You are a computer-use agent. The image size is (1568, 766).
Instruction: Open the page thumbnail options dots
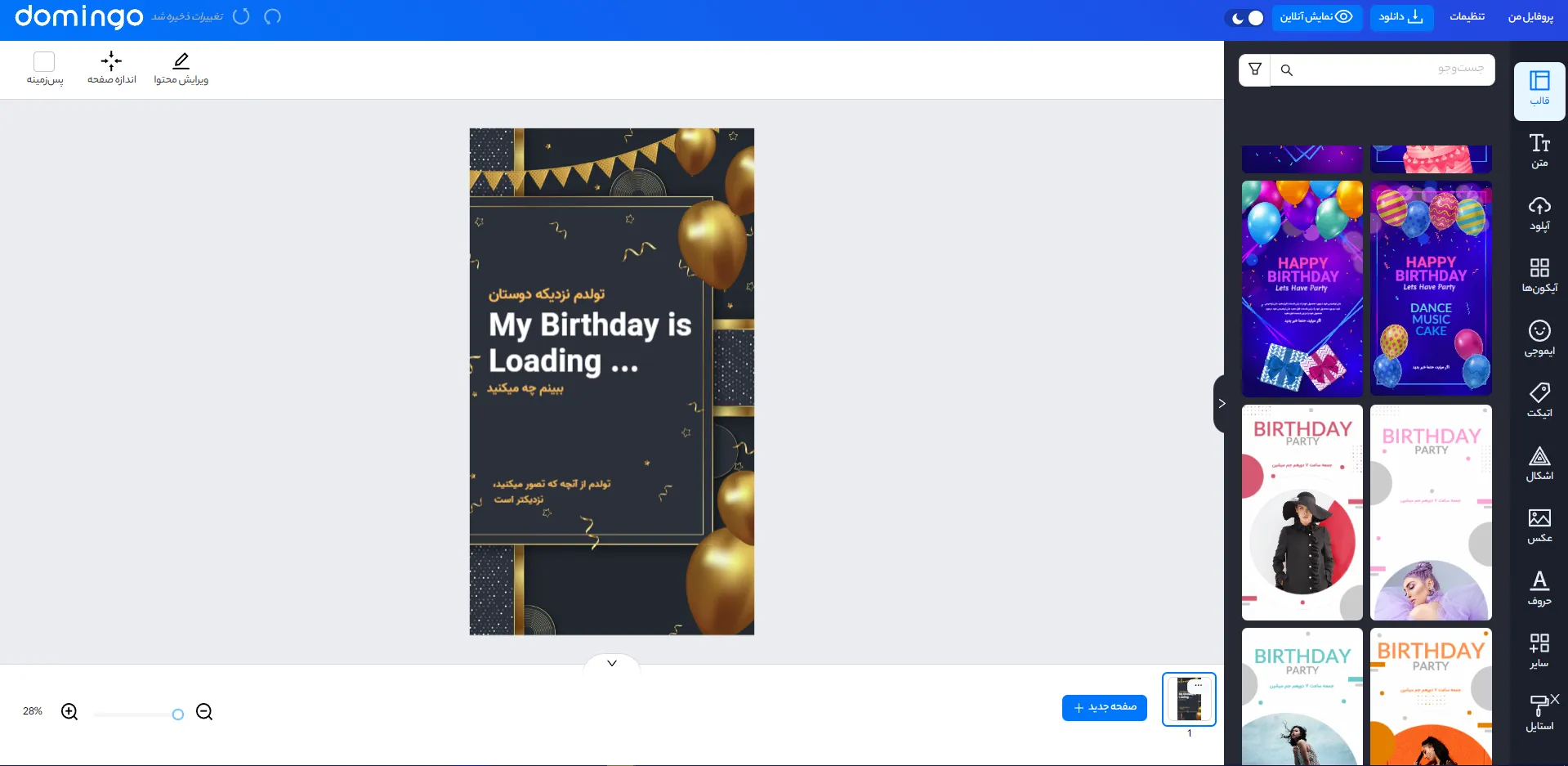point(1198,685)
